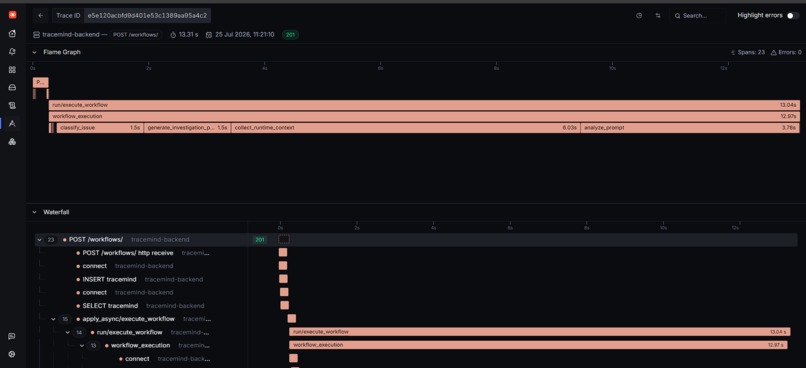Open the Logs scroll icon in sidebar
806x368 pixels.
12,105
